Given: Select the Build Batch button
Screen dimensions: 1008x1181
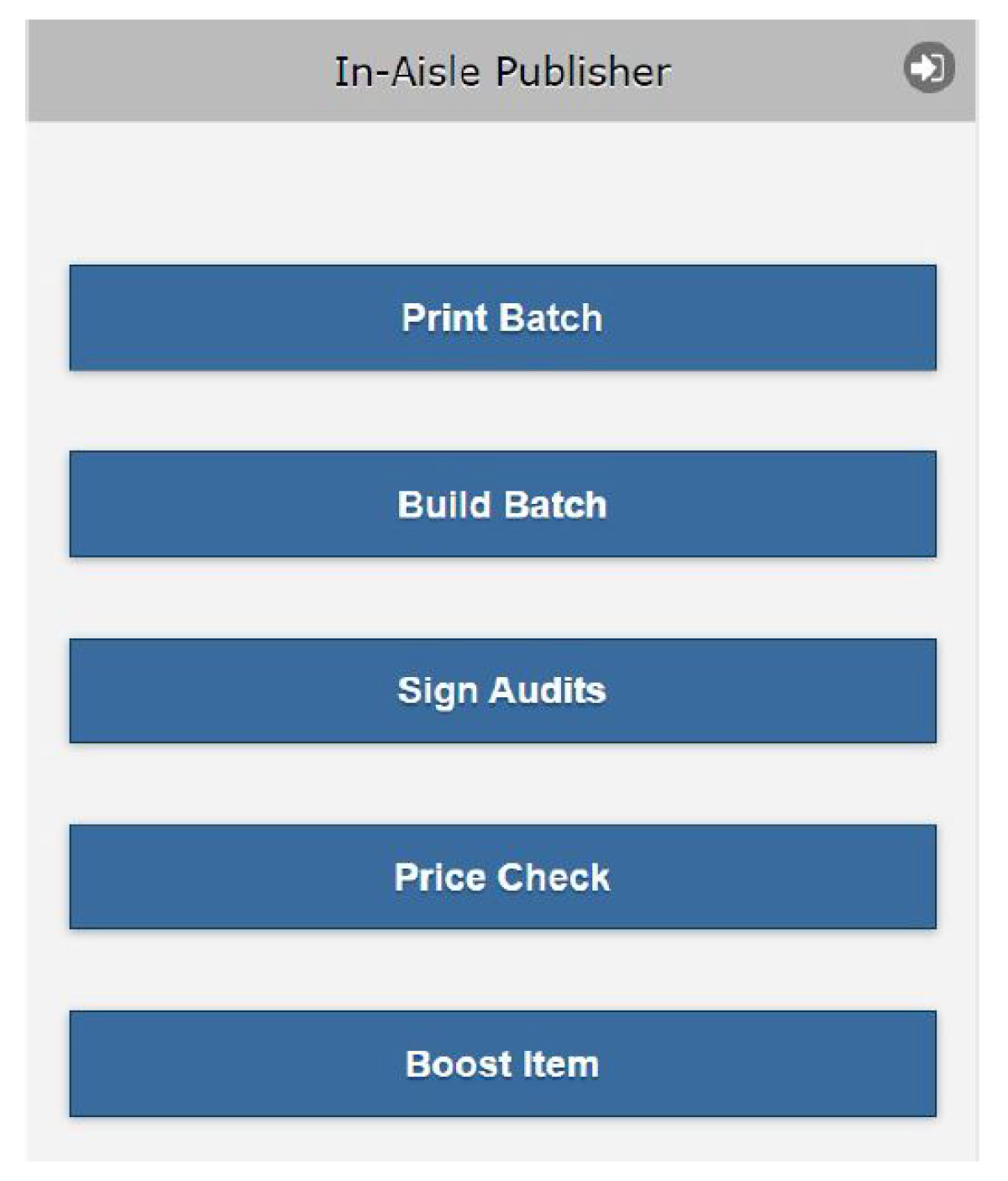Looking at the screenshot, I should pyautogui.click(x=502, y=504).
